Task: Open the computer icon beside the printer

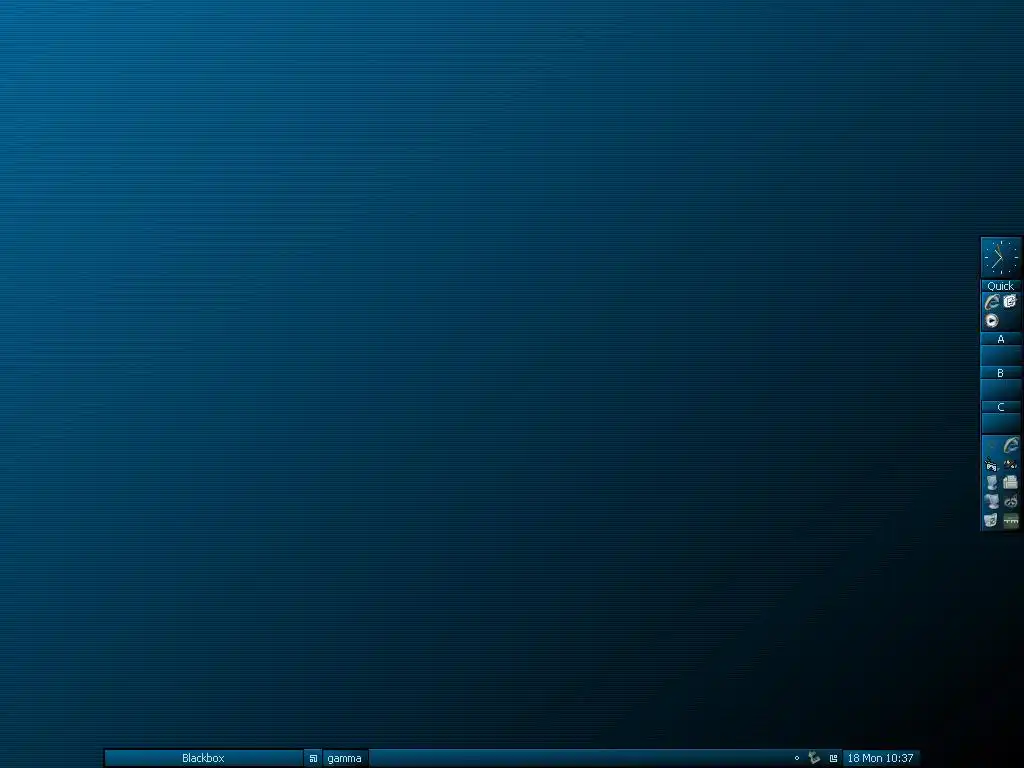Action: [x=991, y=483]
